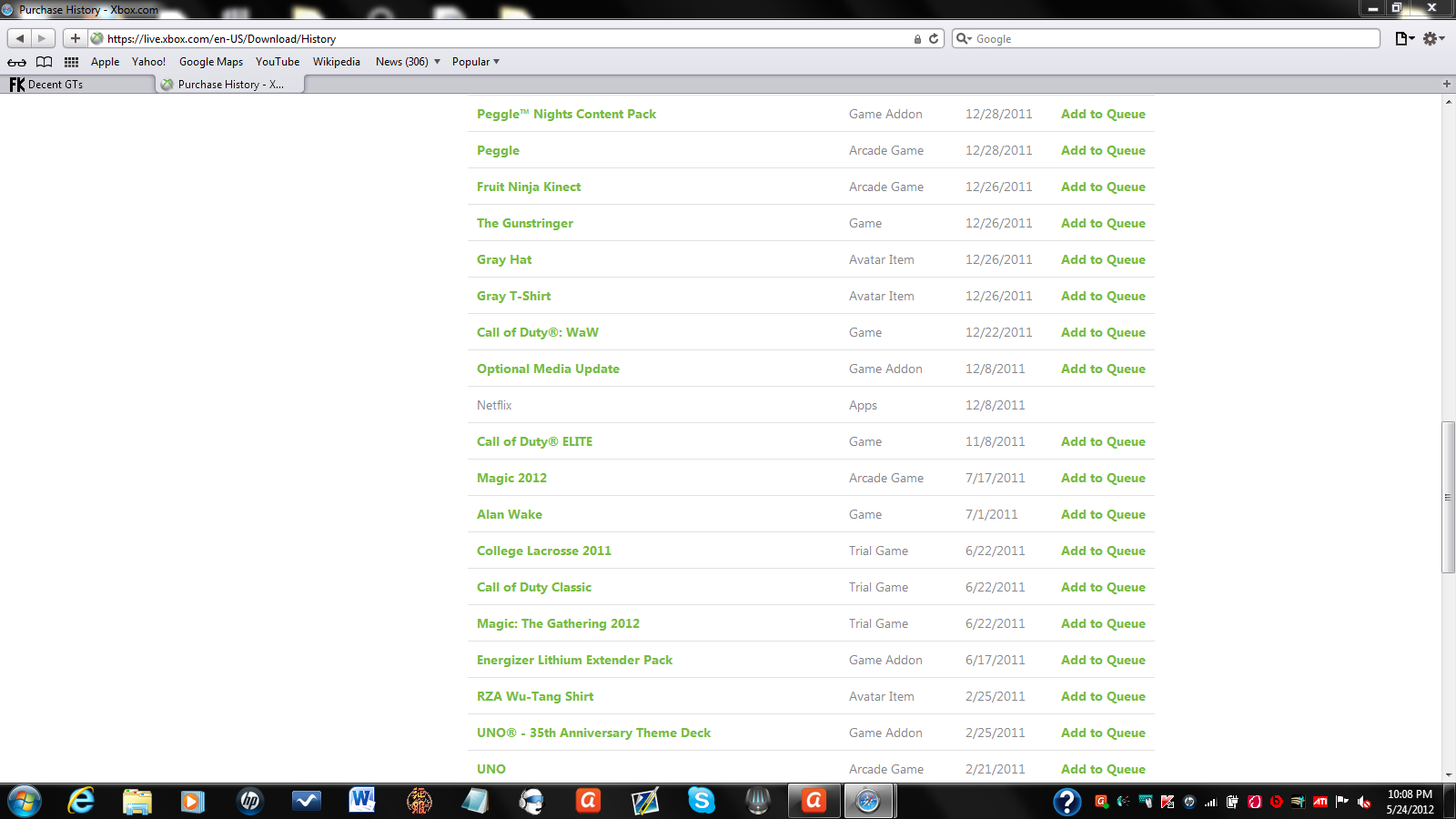This screenshot has width=1456, height=819.
Task: Open the Call of Duty Classic link
Action: coord(534,587)
